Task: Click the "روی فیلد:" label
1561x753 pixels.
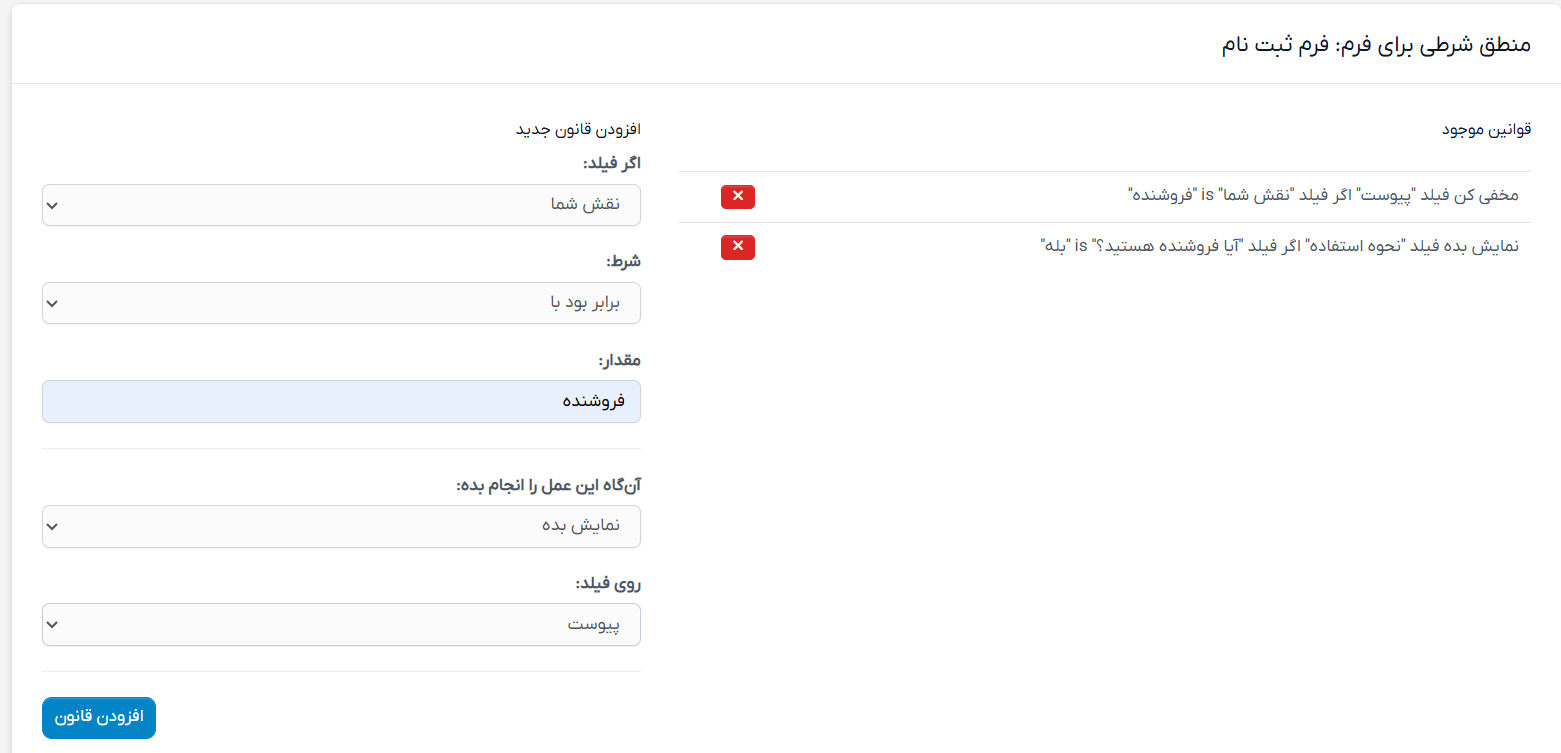Action: 608,582
